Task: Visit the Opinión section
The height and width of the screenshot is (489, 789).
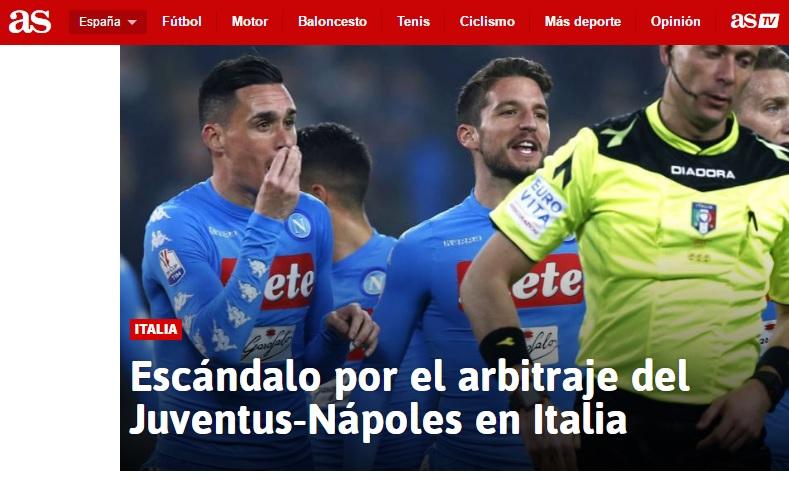Action: tap(675, 22)
